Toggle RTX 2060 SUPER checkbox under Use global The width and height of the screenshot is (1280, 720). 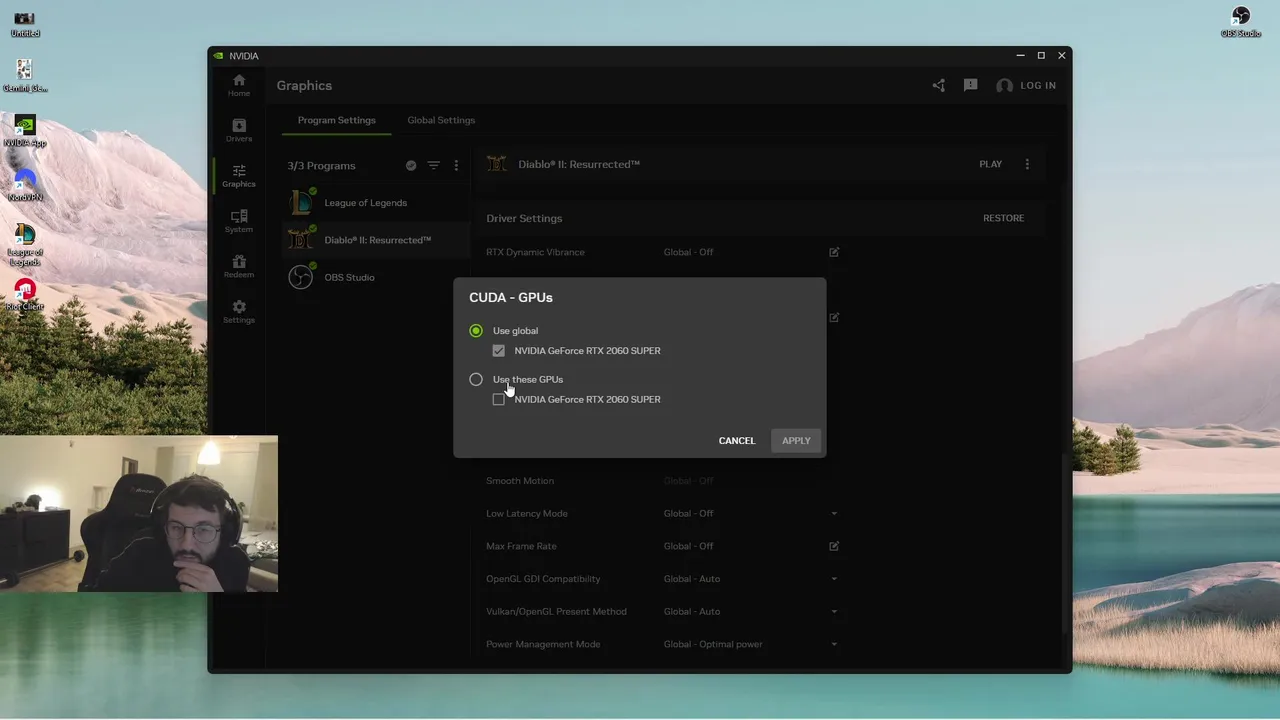(499, 351)
